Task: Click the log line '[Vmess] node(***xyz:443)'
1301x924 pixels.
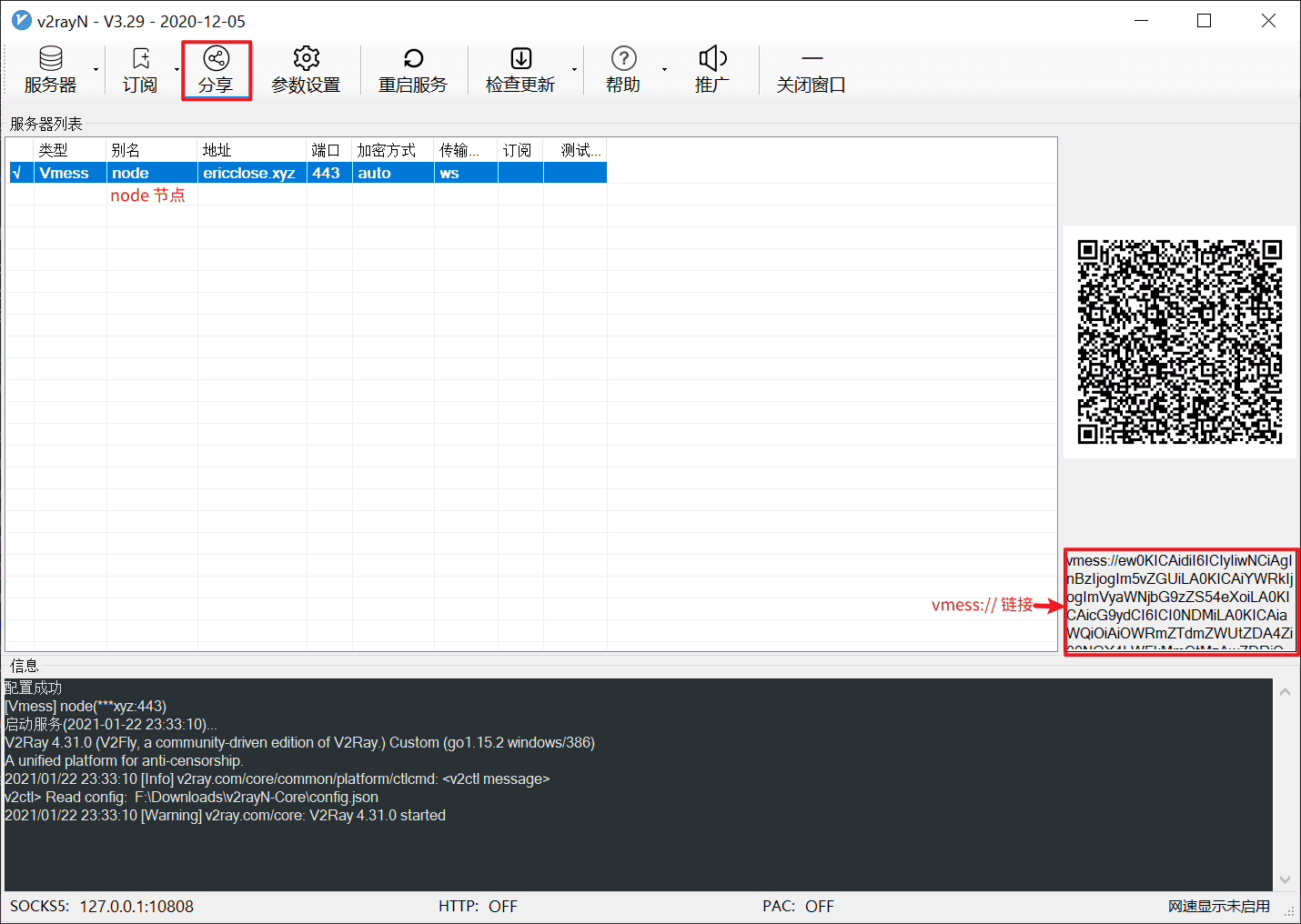Action: click(86, 706)
